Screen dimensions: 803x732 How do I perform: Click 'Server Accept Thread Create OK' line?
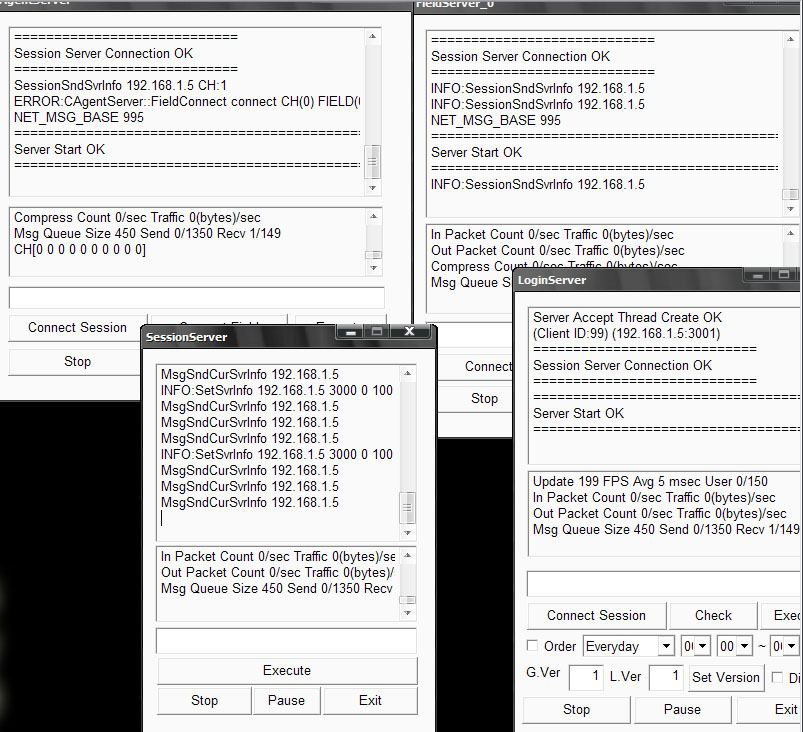tap(627, 317)
